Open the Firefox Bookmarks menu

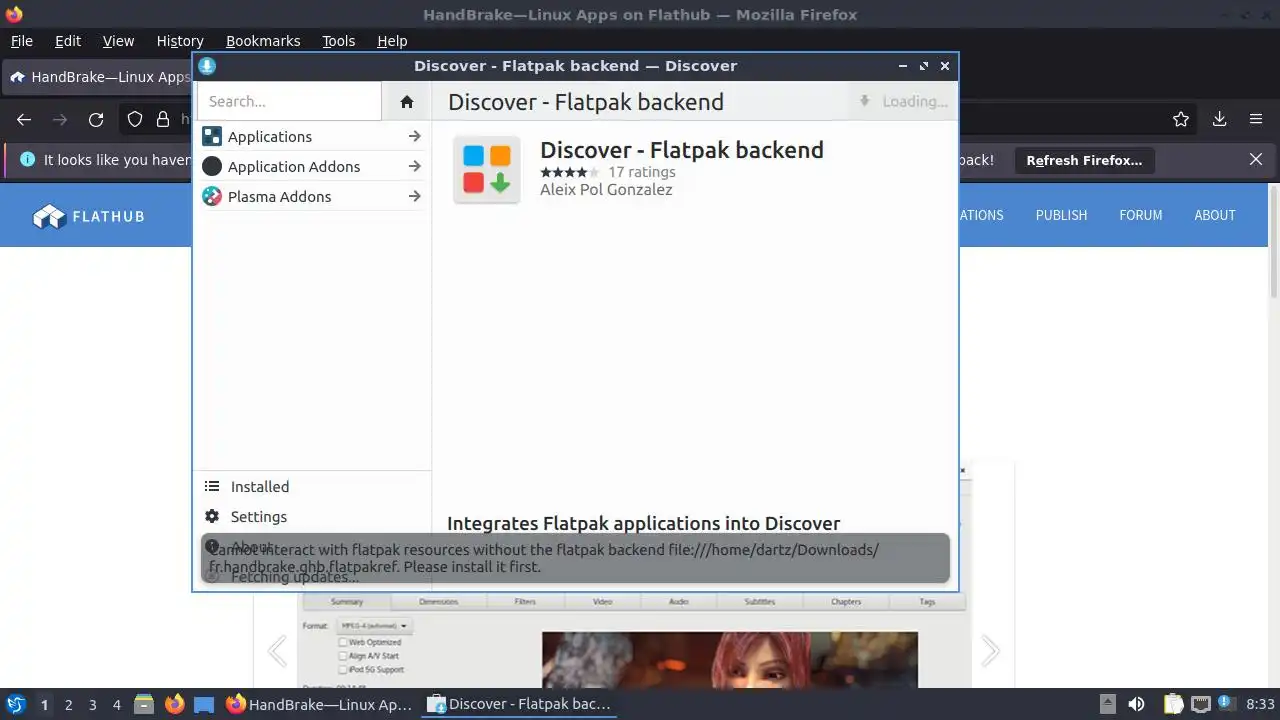coord(263,41)
